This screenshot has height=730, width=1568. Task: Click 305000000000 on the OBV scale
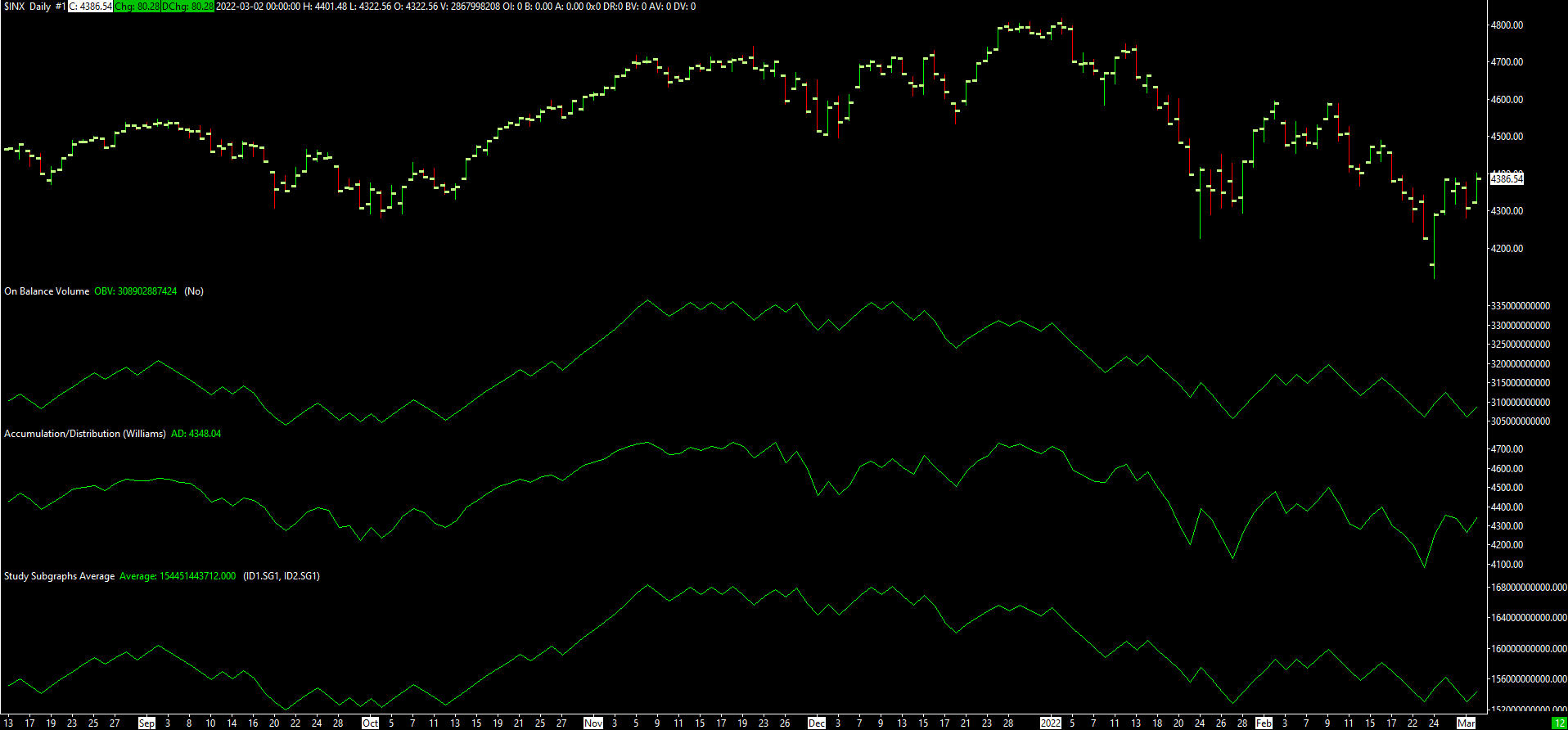1521,421
